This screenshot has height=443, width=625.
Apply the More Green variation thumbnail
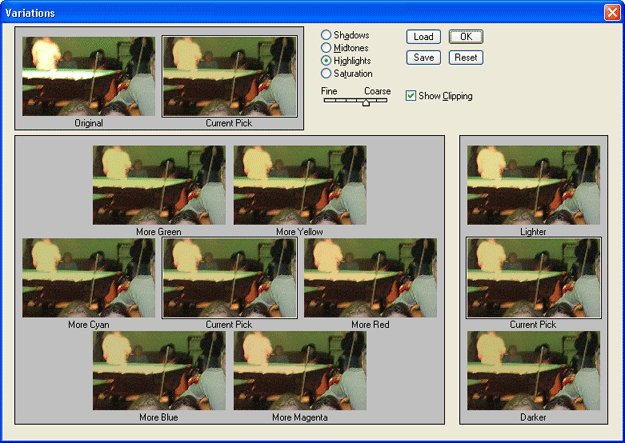(159, 185)
